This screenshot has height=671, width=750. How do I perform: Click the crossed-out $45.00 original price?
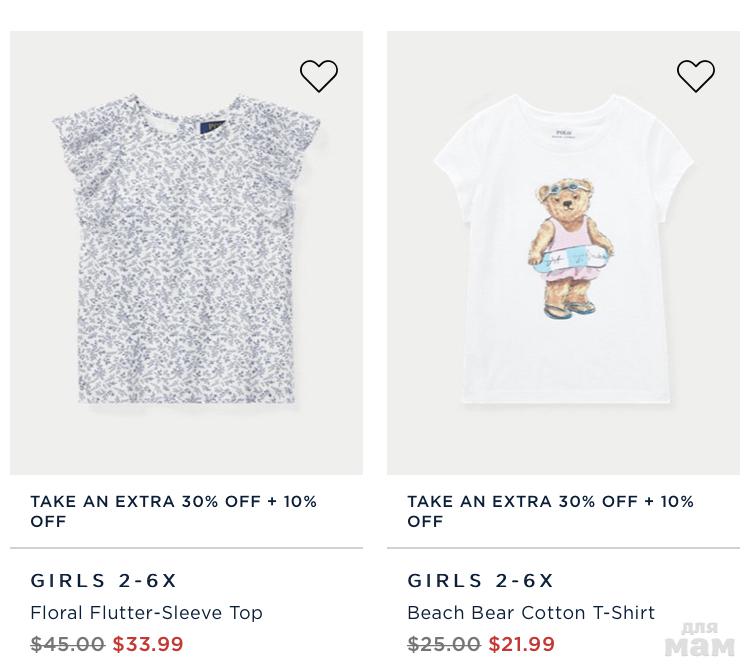[x=67, y=644]
